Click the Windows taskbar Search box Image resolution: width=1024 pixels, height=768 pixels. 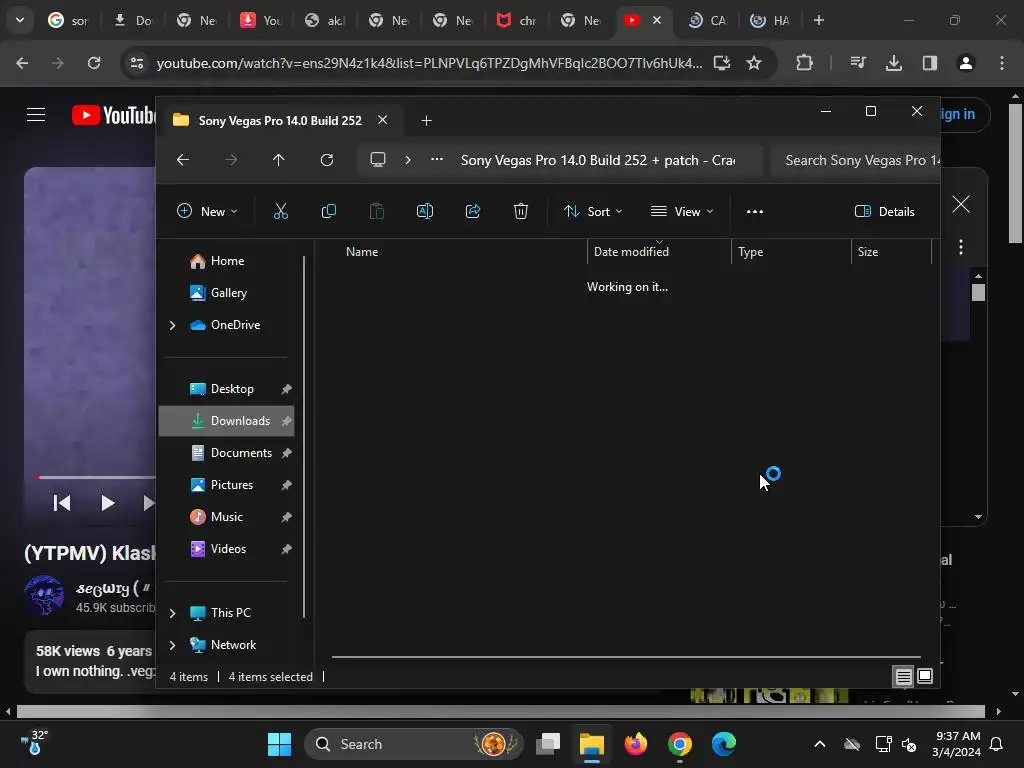point(414,744)
